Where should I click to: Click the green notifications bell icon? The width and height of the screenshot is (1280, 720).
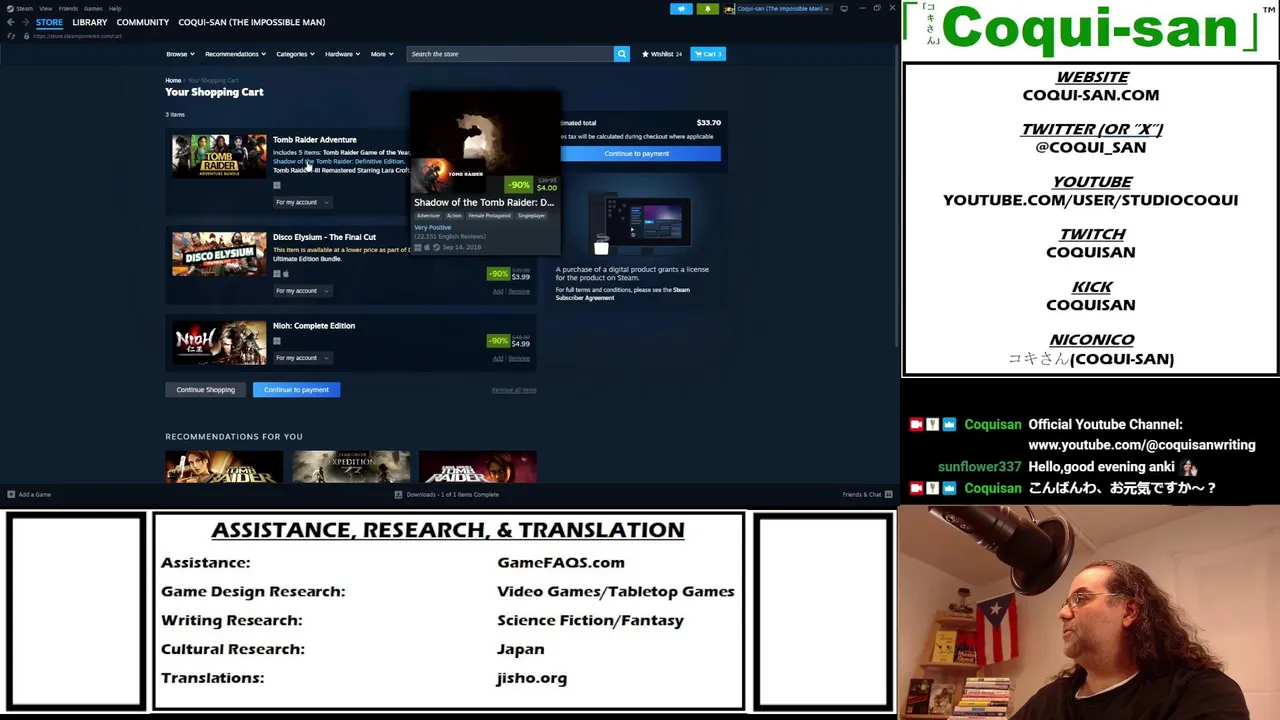click(707, 8)
